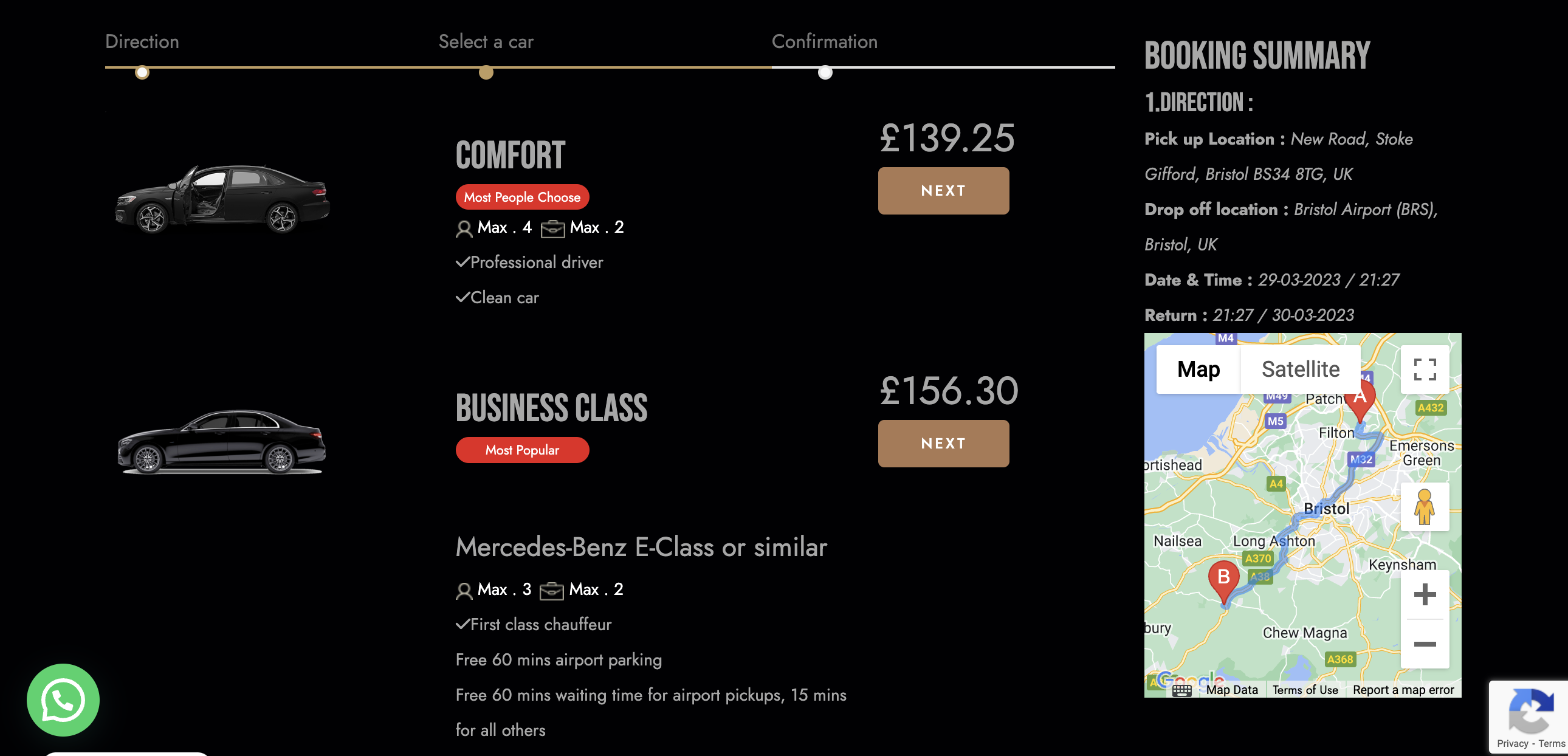The width and height of the screenshot is (1568, 756).
Task: Open map Terms of Use link
Action: [x=1304, y=690]
